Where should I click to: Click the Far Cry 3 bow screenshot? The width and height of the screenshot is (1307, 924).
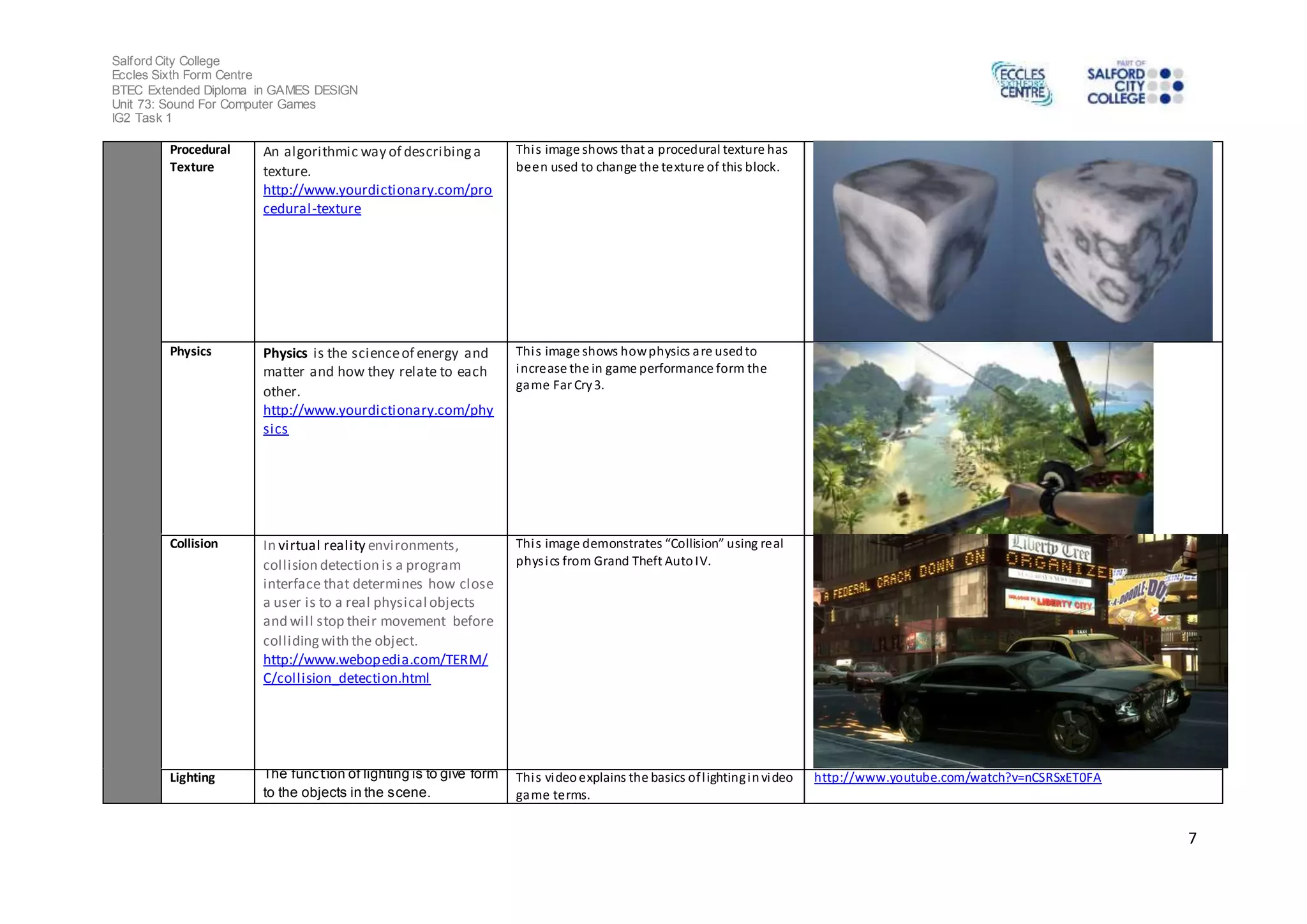[x=983, y=438]
